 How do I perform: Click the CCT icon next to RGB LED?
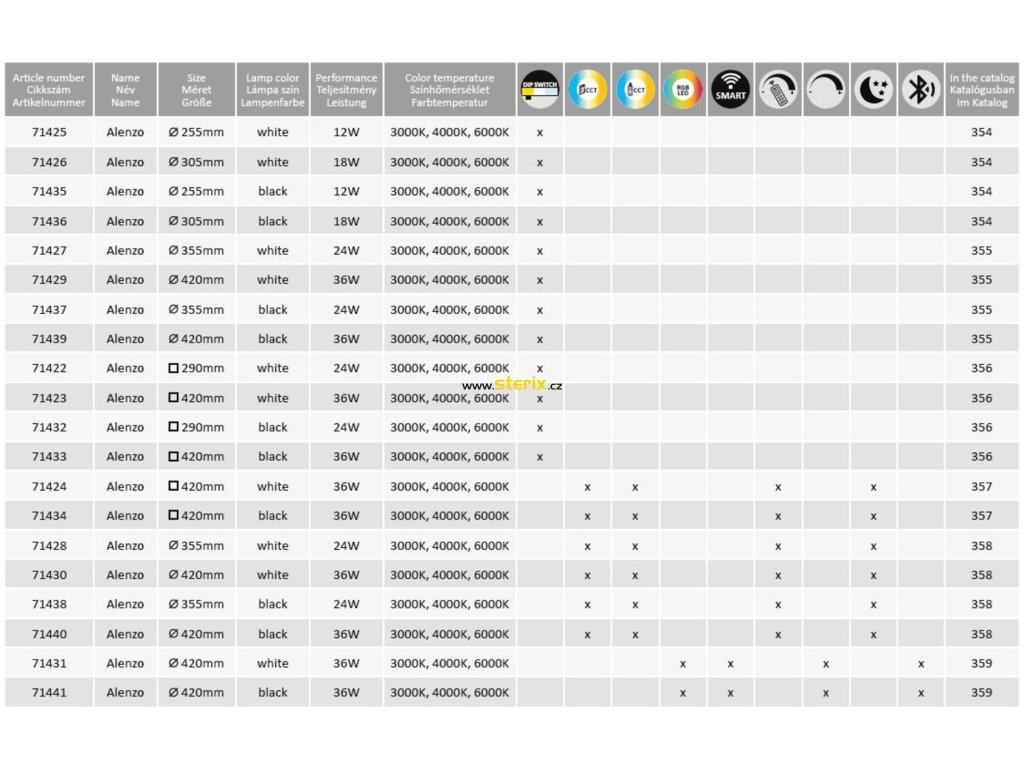(x=635, y=90)
